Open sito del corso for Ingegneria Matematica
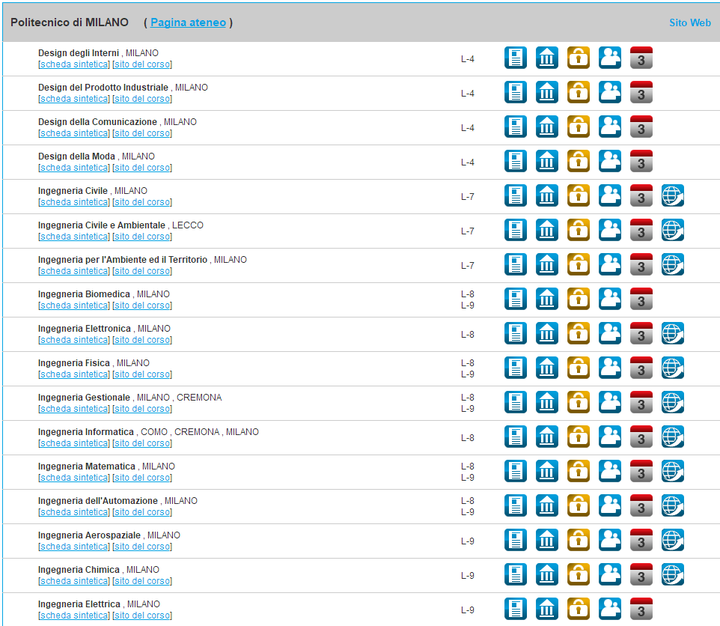The height and width of the screenshot is (626, 720). point(142,478)
